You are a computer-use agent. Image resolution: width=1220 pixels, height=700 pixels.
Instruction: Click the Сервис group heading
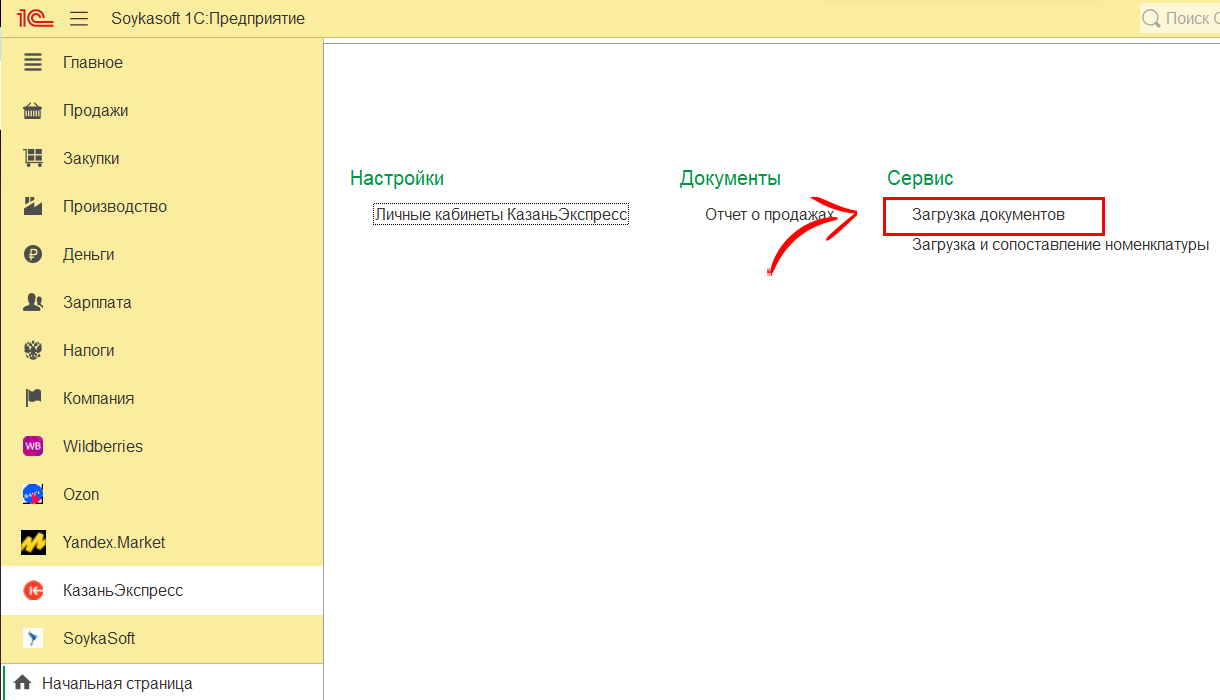[x=920, y=179]
